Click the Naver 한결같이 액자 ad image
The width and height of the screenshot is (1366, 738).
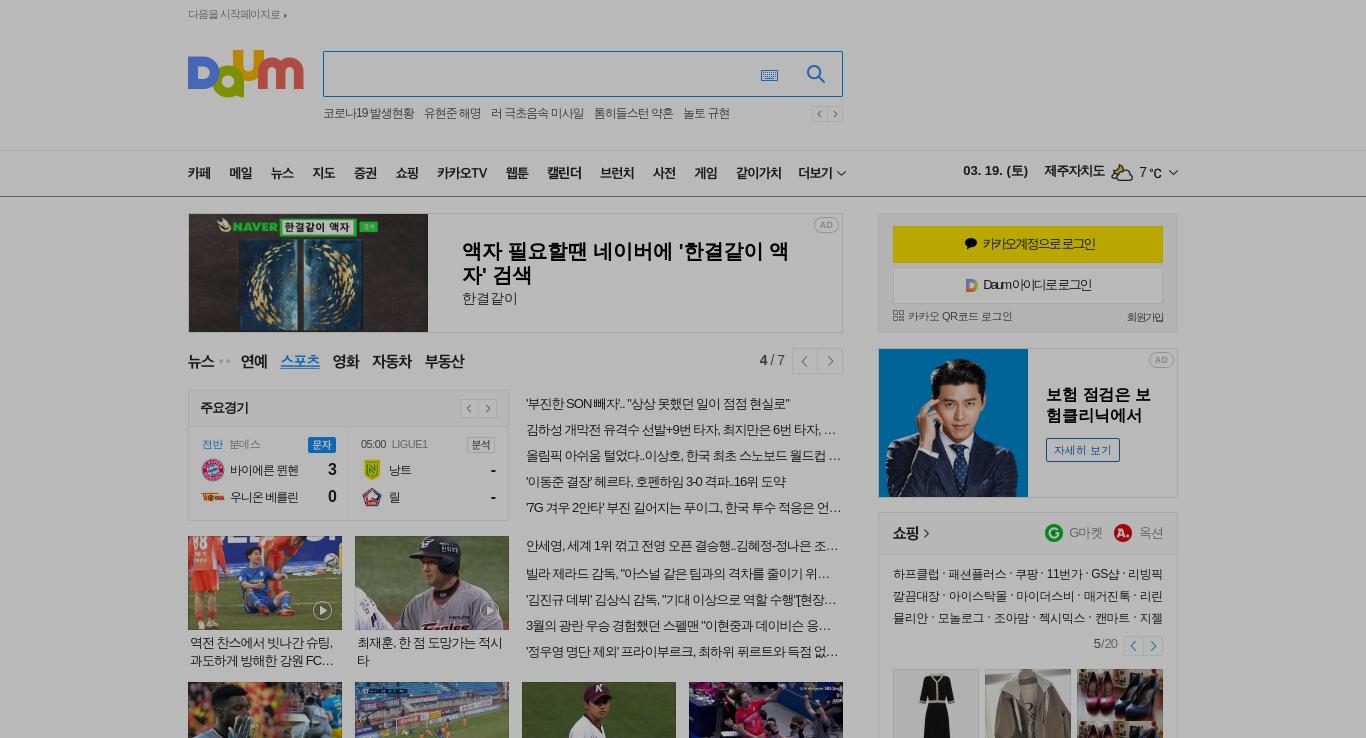tap(308, 273)
